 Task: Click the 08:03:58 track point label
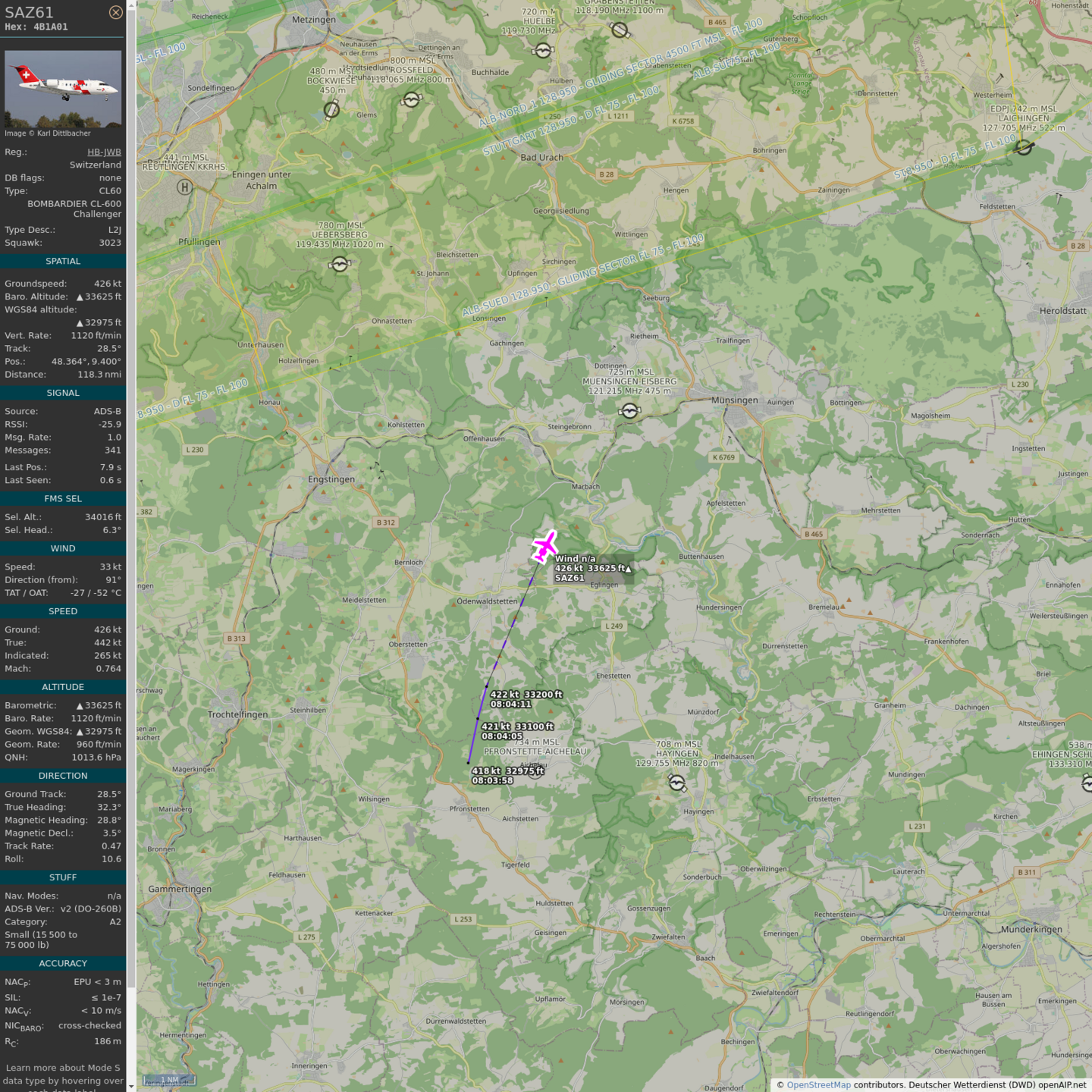coord(492,780)
